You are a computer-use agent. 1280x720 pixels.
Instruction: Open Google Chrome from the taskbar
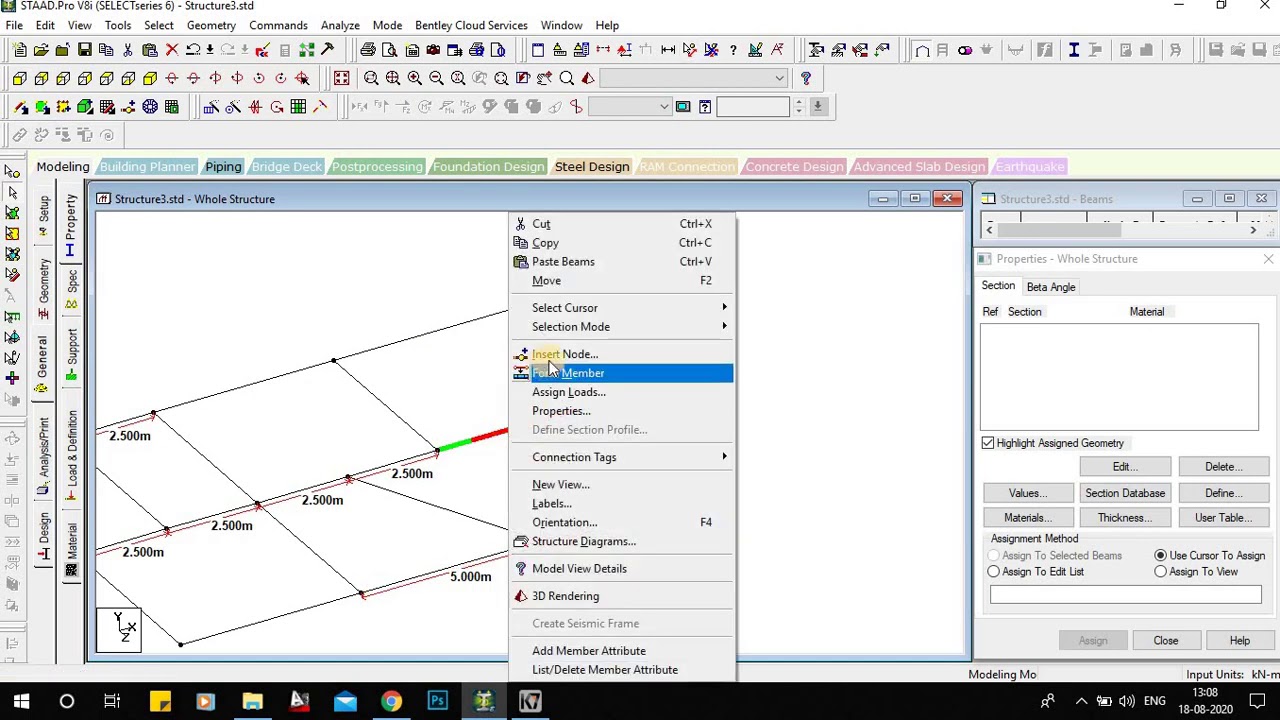391,701
